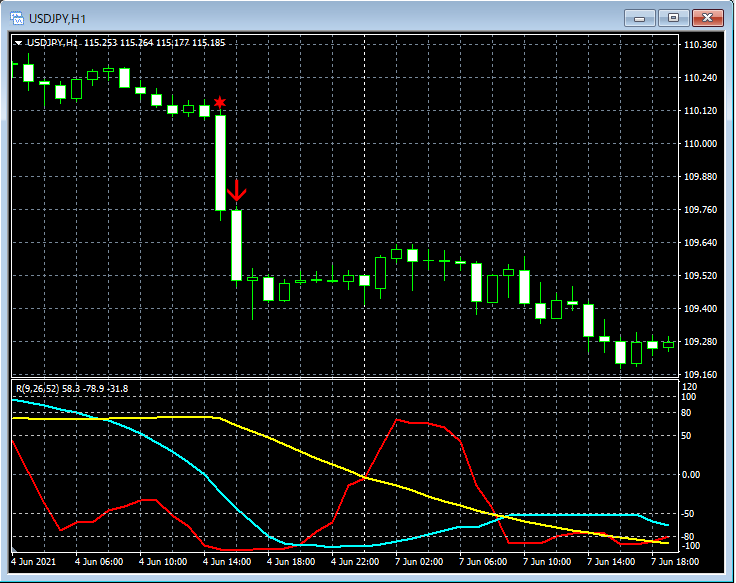
Task: Close the USDJPY,H1 chart window
Action: coord(707,18)
